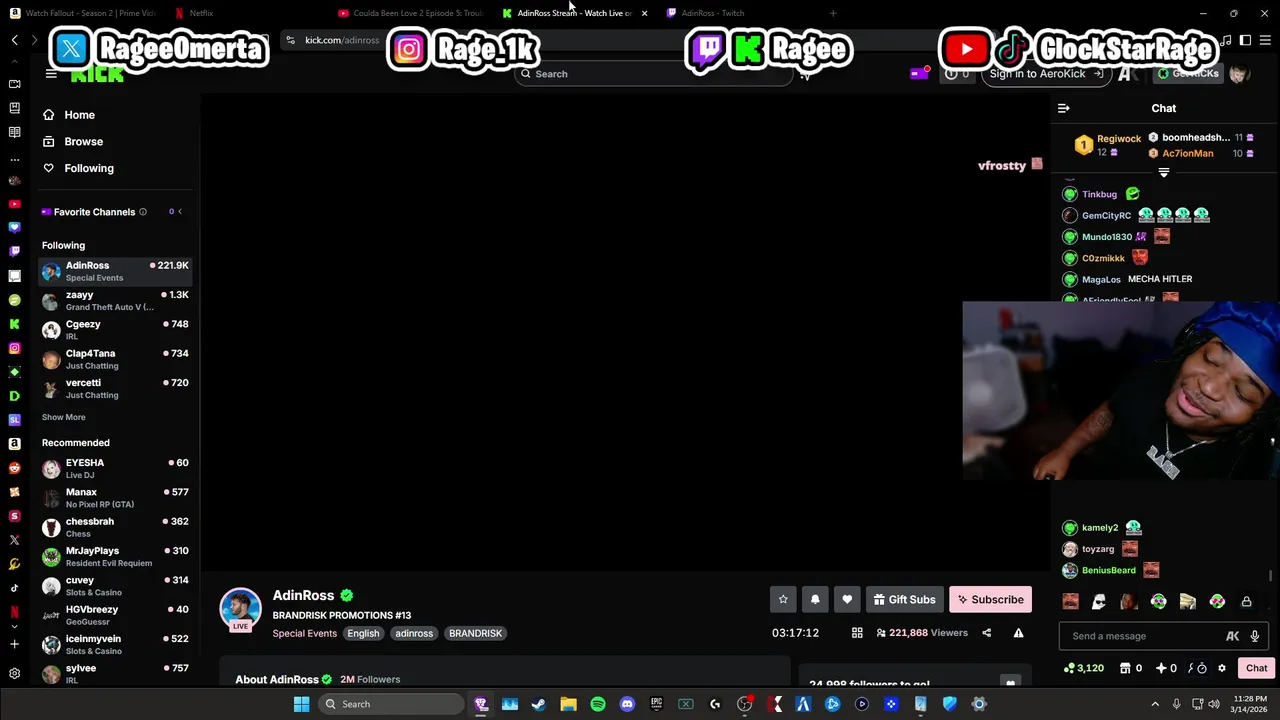Click Sign in to AeroKick
This screenshot has width=1280, height=720.
tap(1046, 74)
